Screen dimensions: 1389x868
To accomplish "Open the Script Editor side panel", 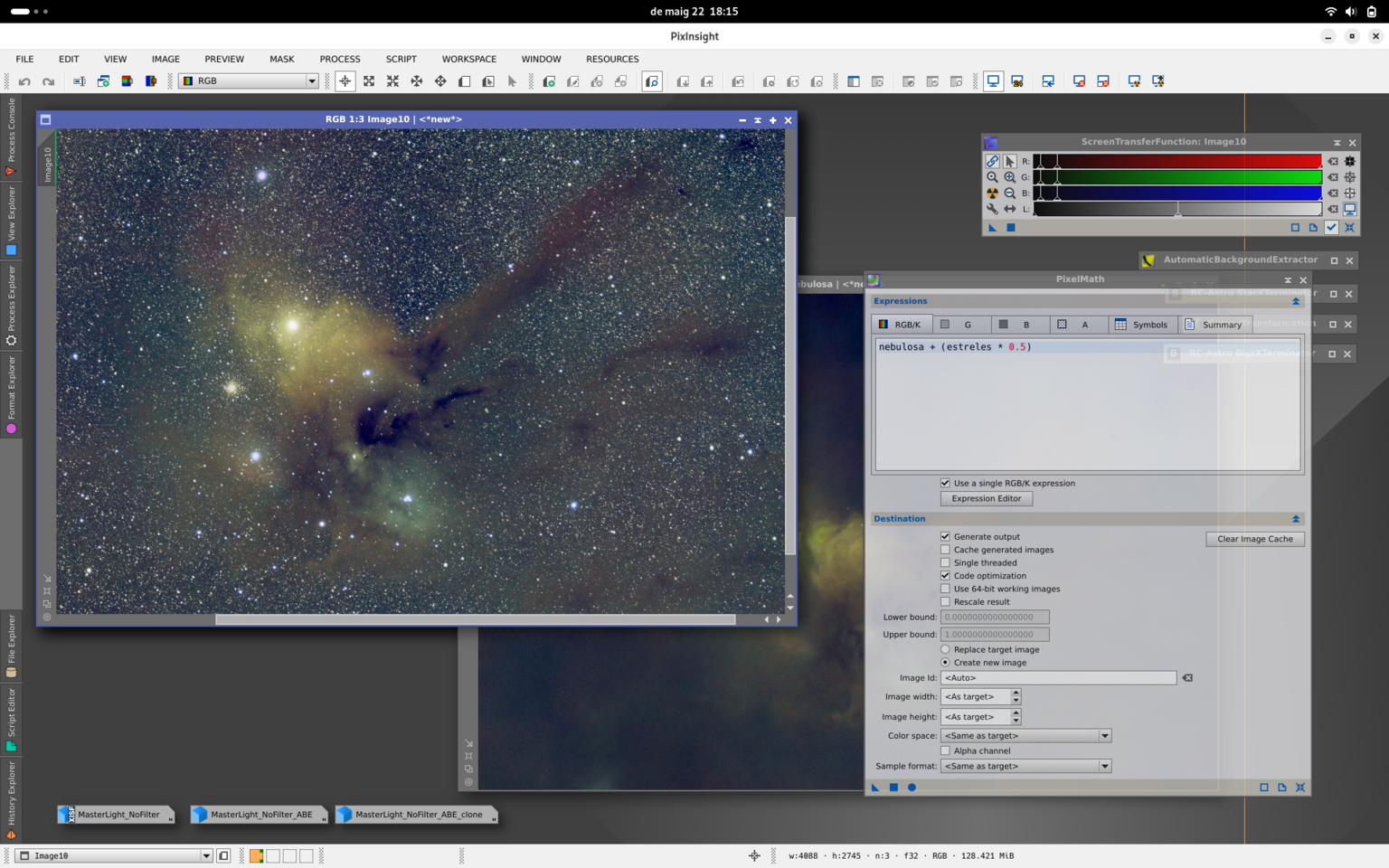I will (11, 720).
